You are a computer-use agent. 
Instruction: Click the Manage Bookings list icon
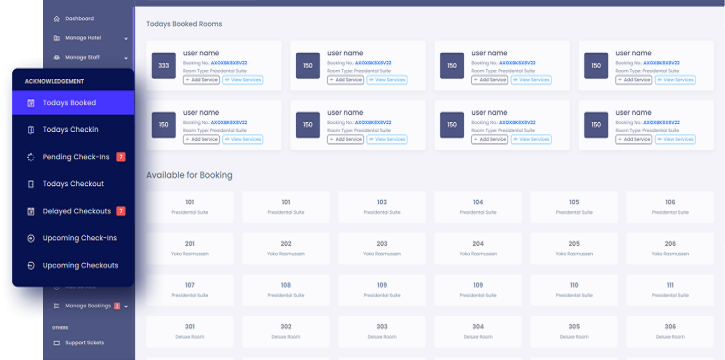point(57,306)
